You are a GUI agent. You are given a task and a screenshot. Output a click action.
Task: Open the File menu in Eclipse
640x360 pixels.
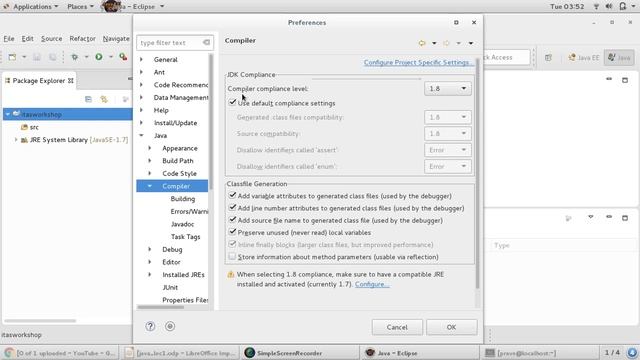(x=9, y=38)
